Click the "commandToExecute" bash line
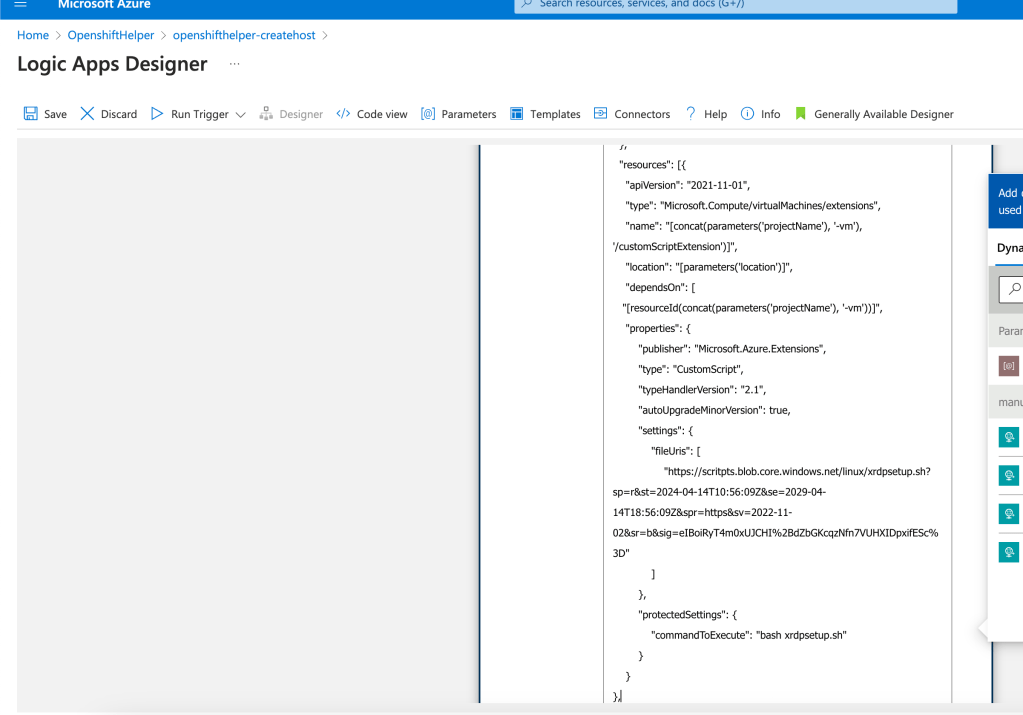This screenshot has width=1023, height=715. pyautogui.click(x=749, y=635)
